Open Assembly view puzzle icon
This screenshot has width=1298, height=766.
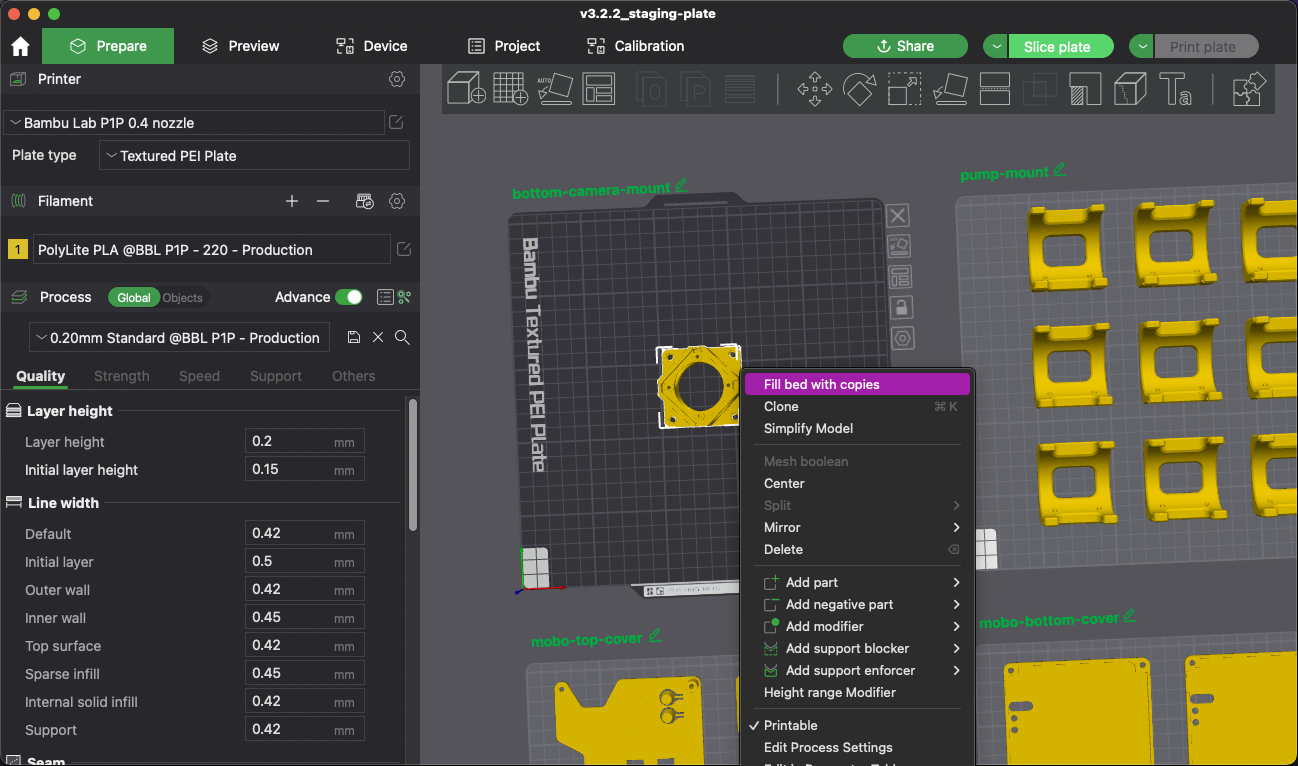point(1249,89)
